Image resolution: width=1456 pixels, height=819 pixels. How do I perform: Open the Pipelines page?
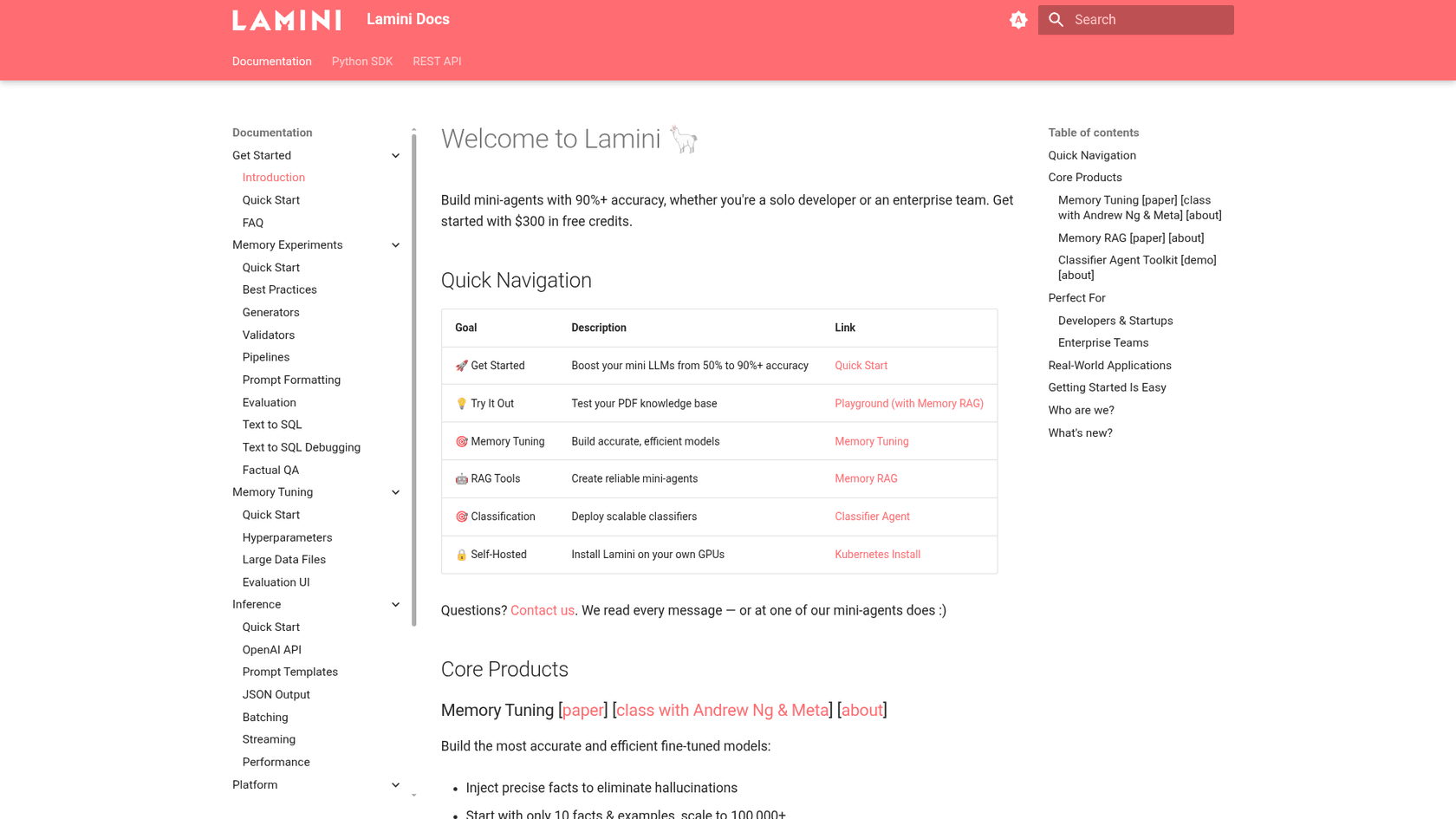266,357
